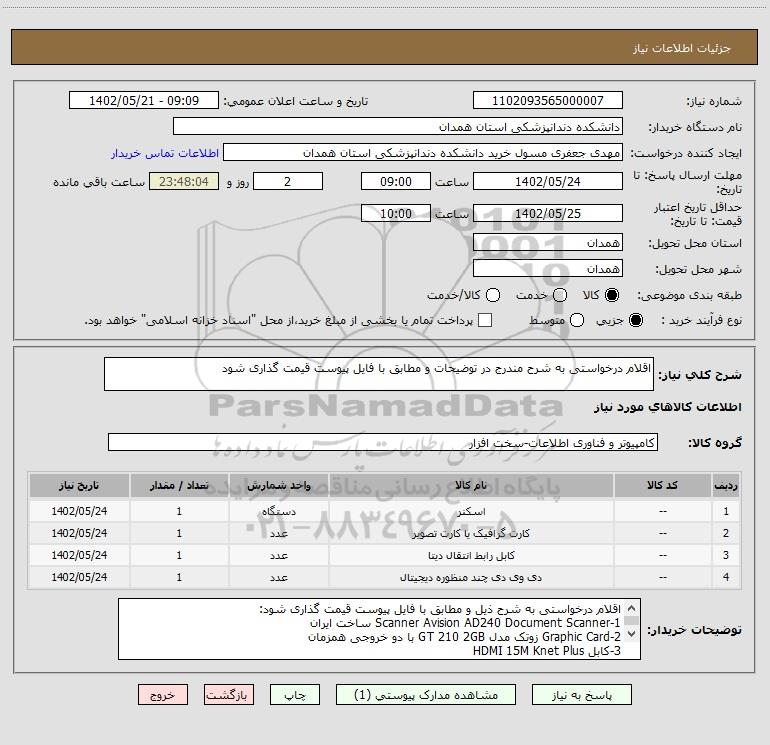This screenshot has height=745, width=770.
Task: Click the ردیف column header
Action: point(726,485)
